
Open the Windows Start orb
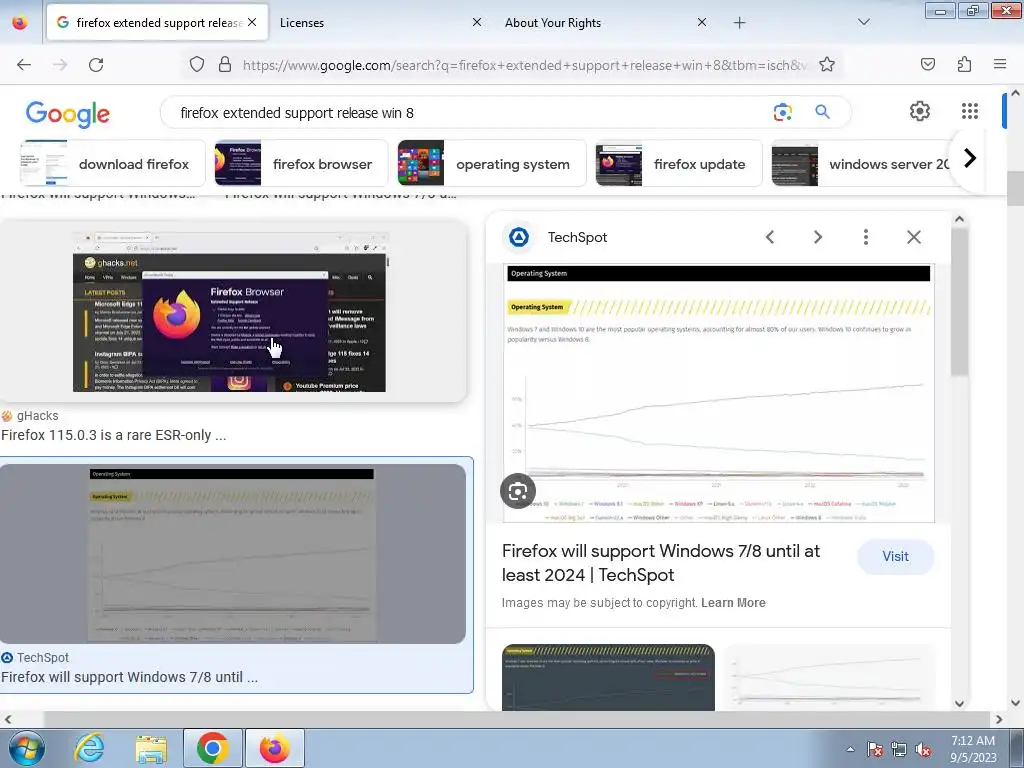click(x=25, y=748)
